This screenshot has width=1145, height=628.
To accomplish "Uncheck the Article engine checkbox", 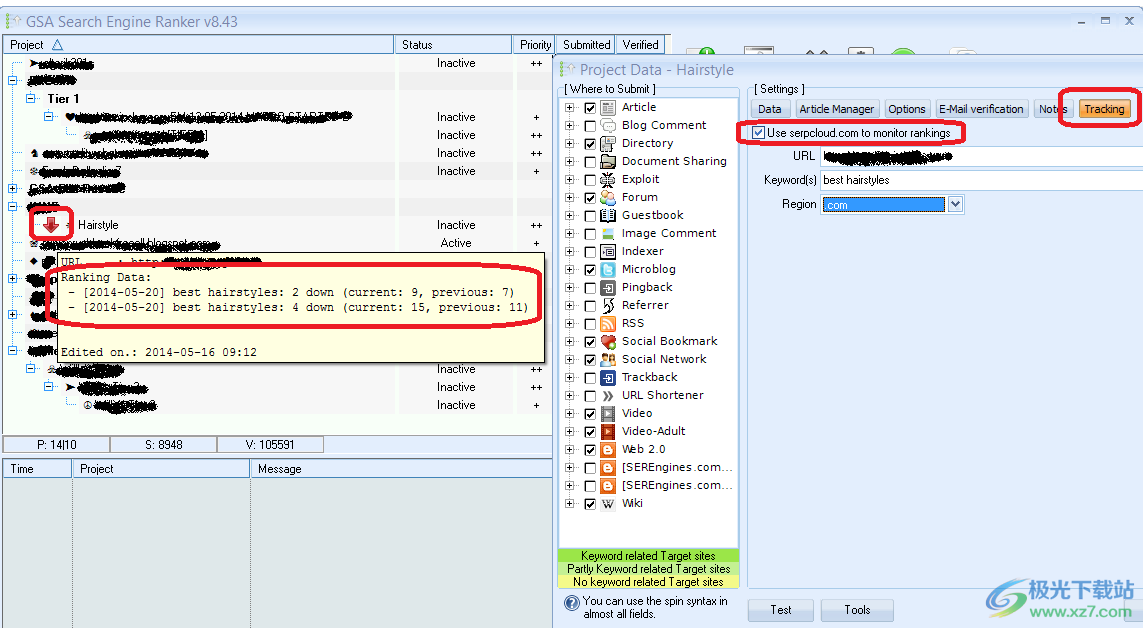I will (x=590, y=108).
